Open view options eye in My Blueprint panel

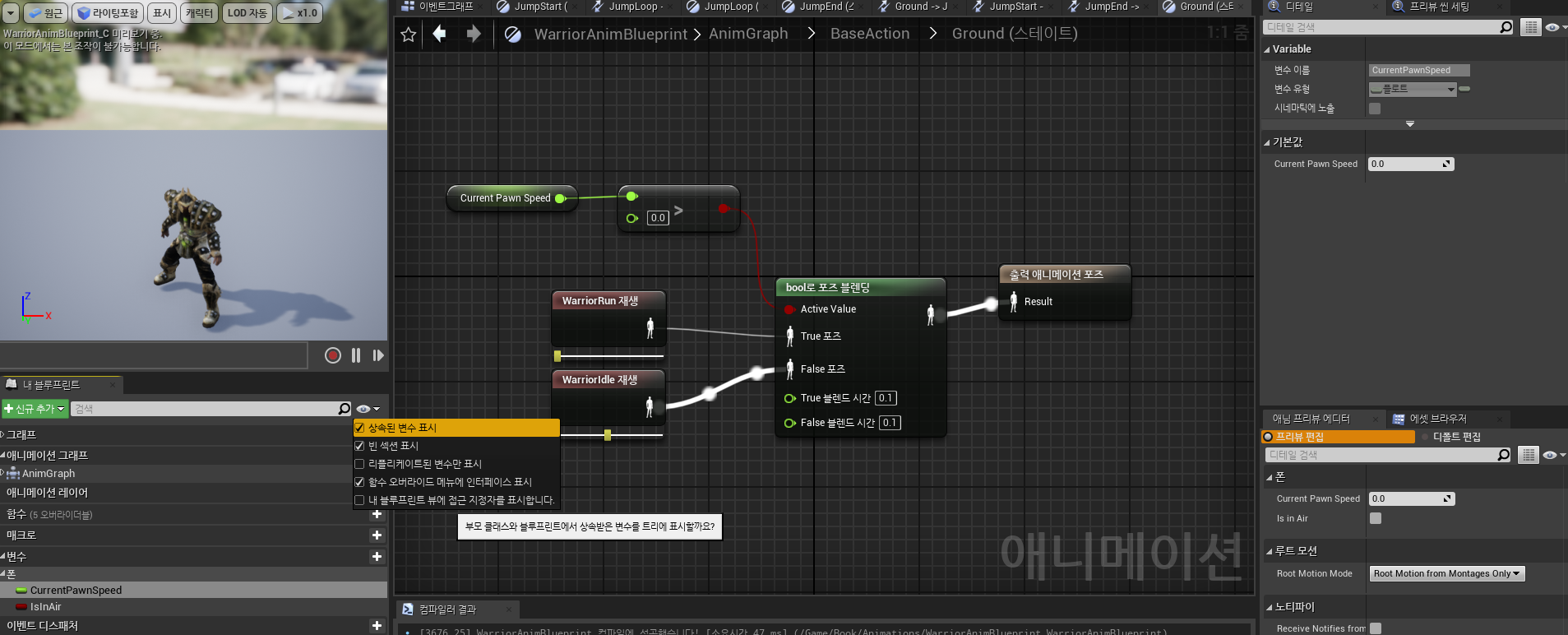point(368,409)
